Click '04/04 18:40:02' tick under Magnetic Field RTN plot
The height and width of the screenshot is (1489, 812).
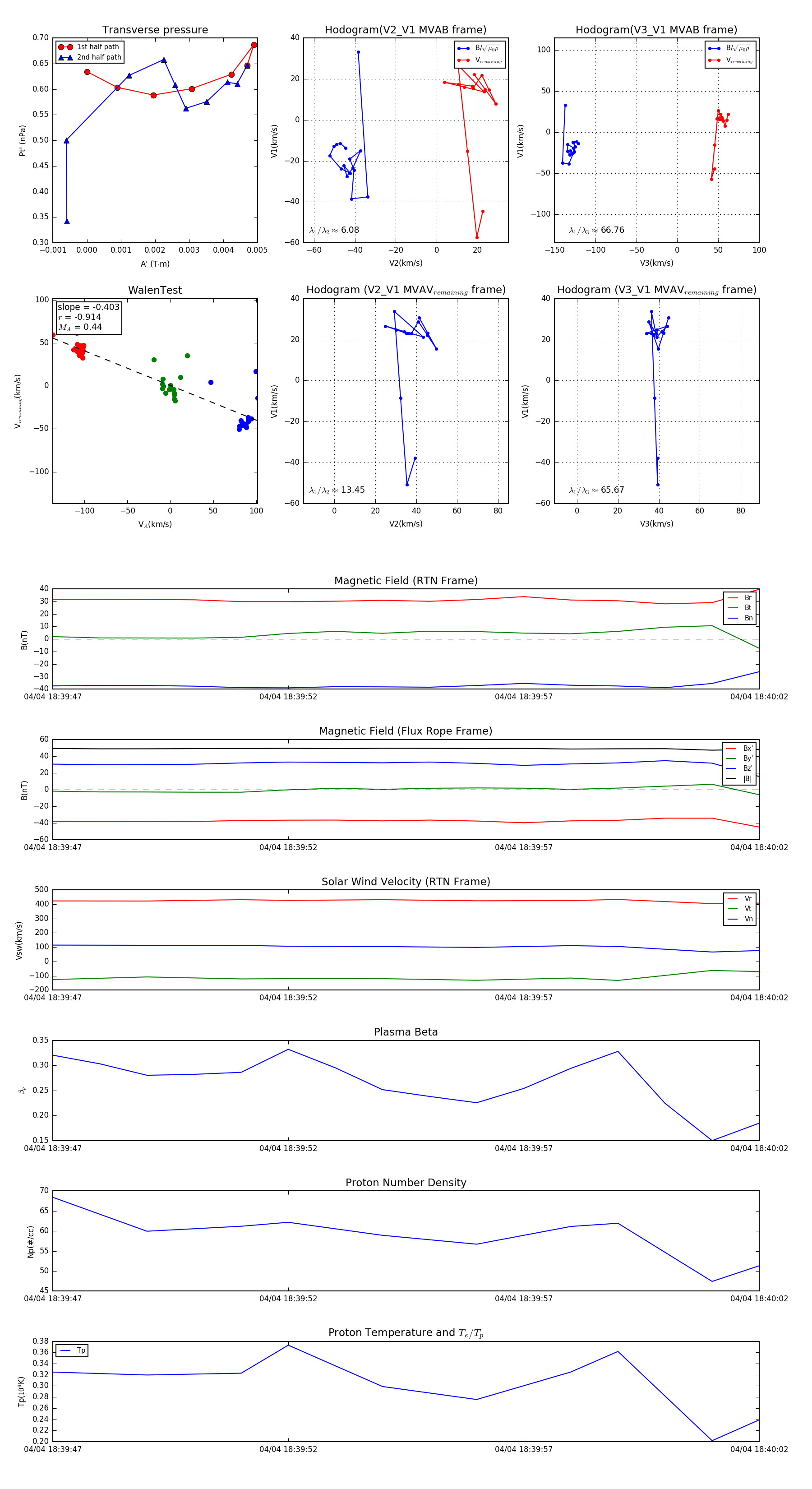(x=759, y=697)
